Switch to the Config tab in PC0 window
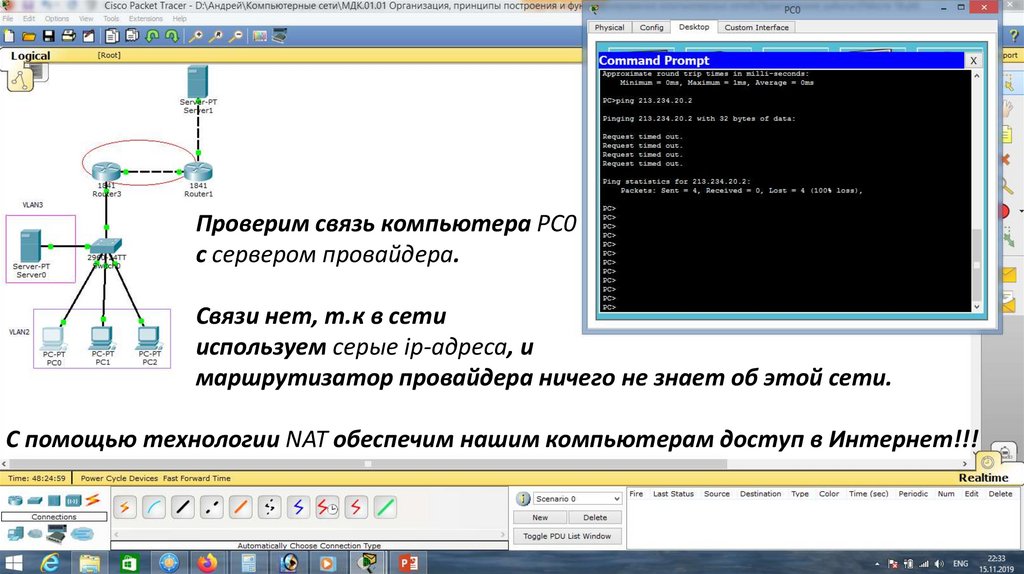1024x574 pixels. coord(651,27)
